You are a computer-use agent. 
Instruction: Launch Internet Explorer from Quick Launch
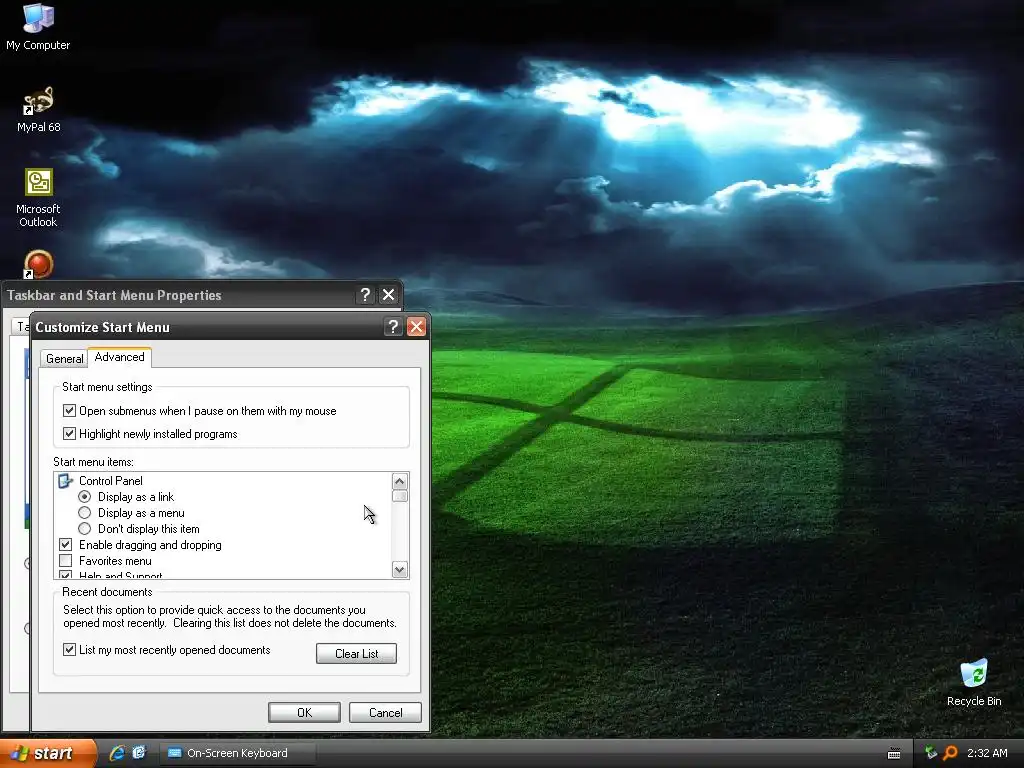coord(117,753)
